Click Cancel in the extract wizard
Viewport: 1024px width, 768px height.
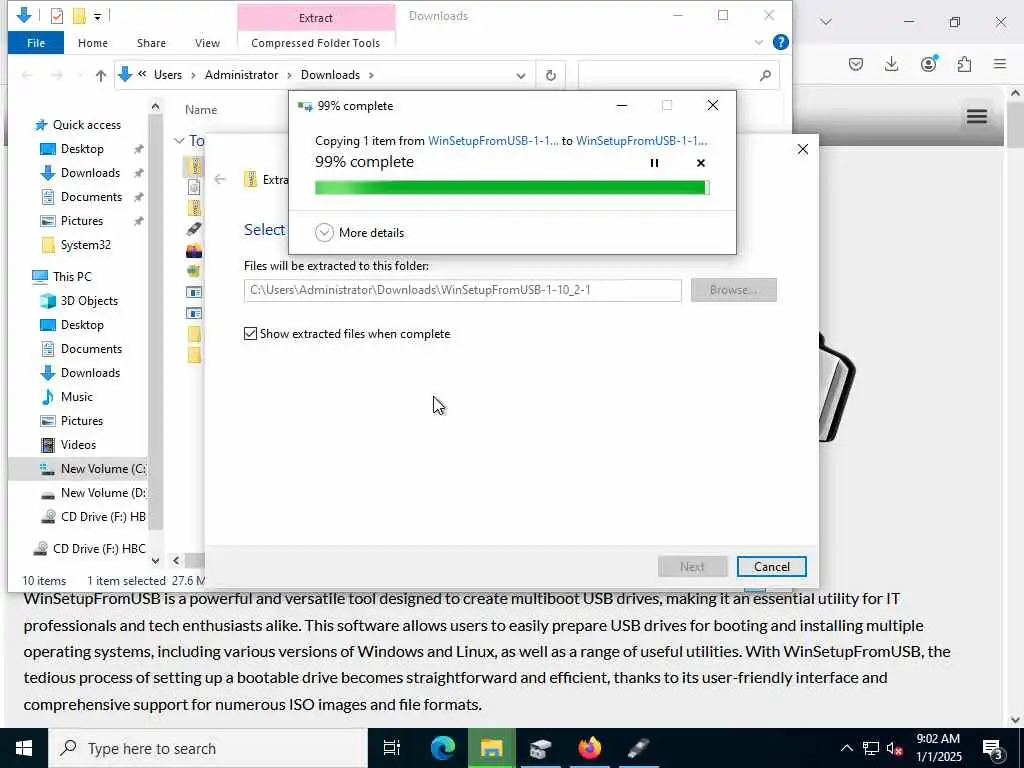click(771, 567)
